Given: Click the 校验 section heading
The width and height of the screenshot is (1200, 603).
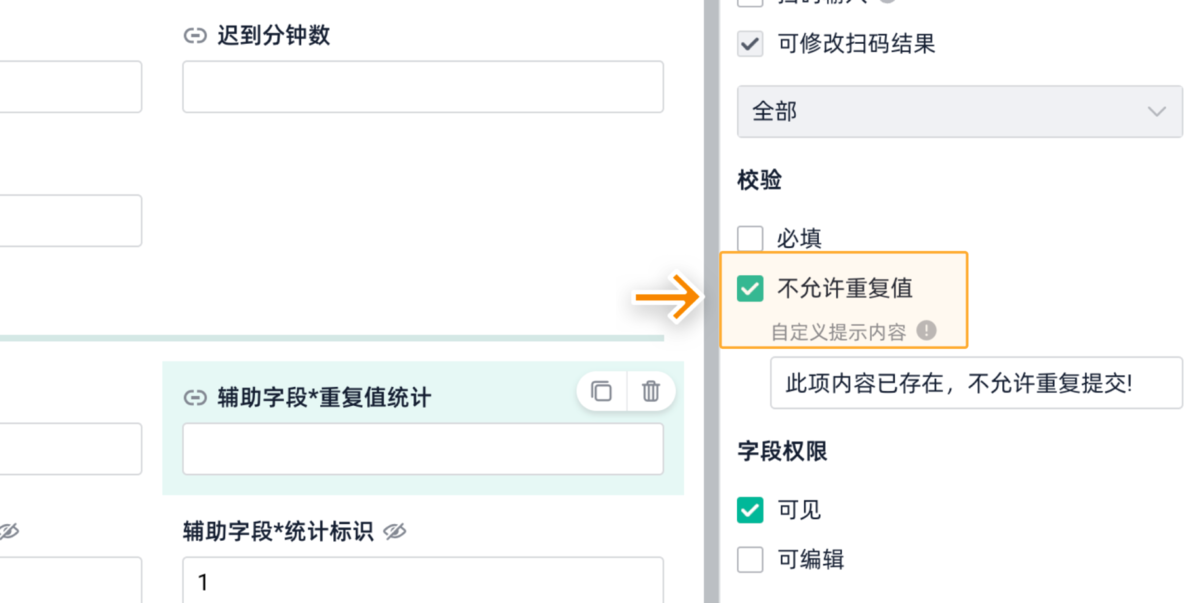Looking at the screenshot, I should (759, 181).
